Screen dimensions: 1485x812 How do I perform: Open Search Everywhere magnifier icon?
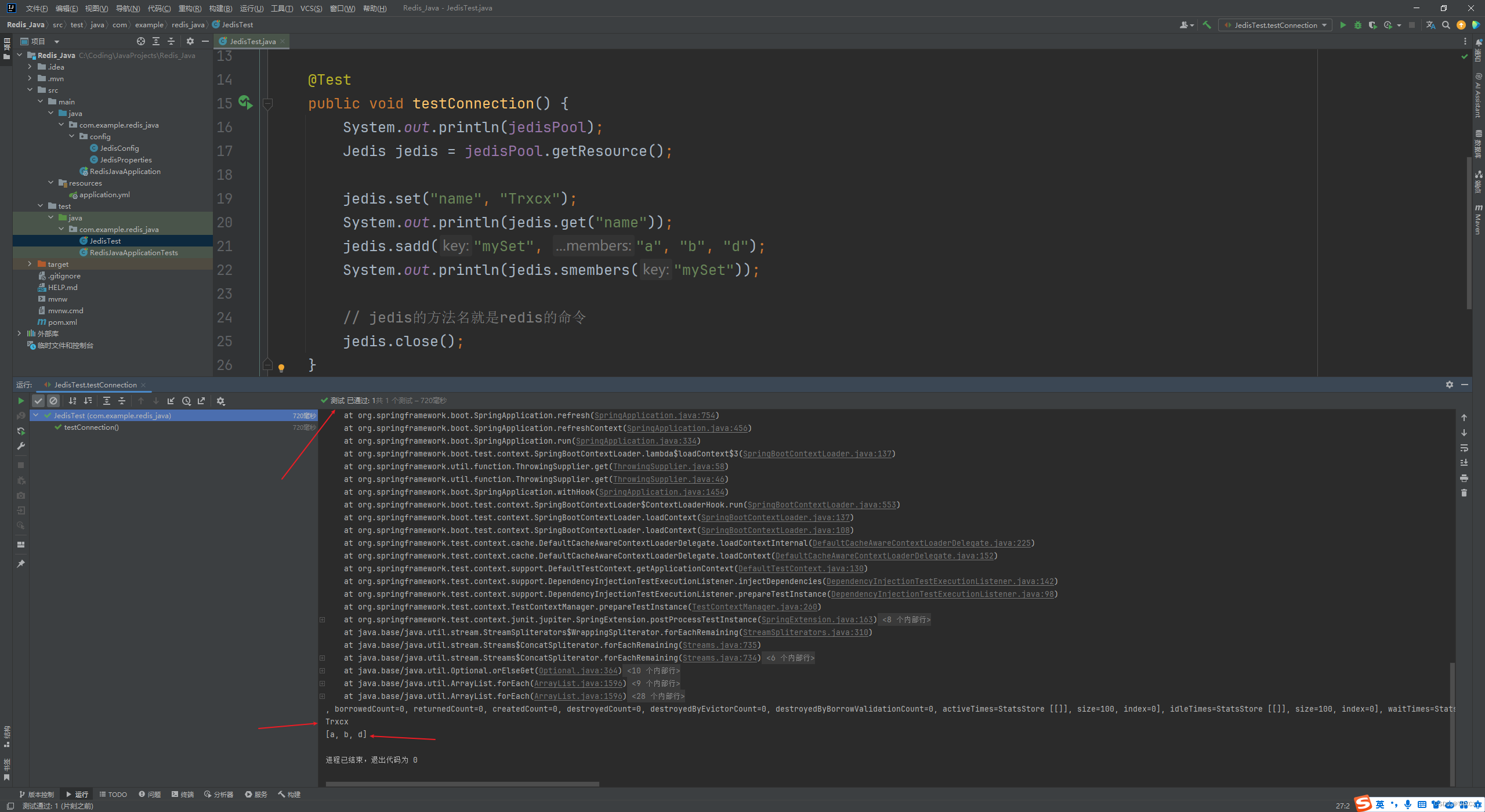(1446, 25)
